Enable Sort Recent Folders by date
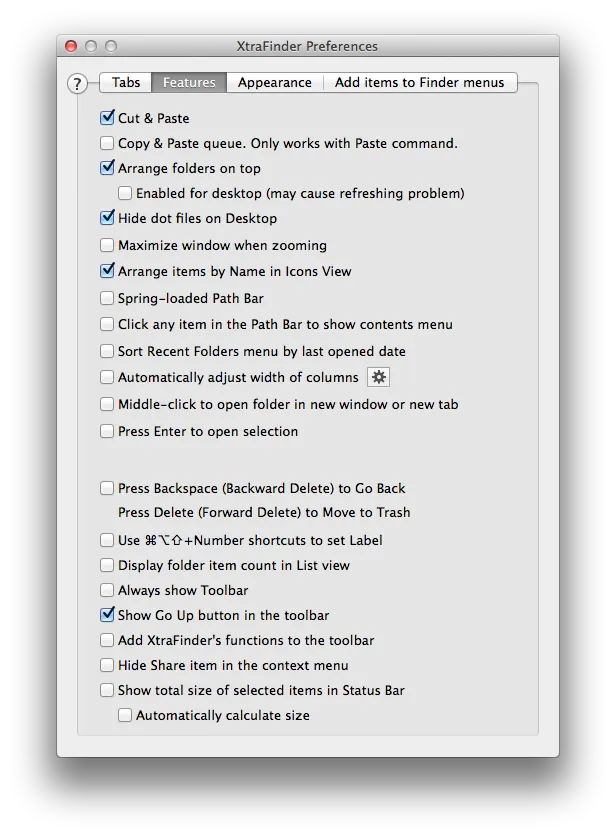 click(108, 351)
